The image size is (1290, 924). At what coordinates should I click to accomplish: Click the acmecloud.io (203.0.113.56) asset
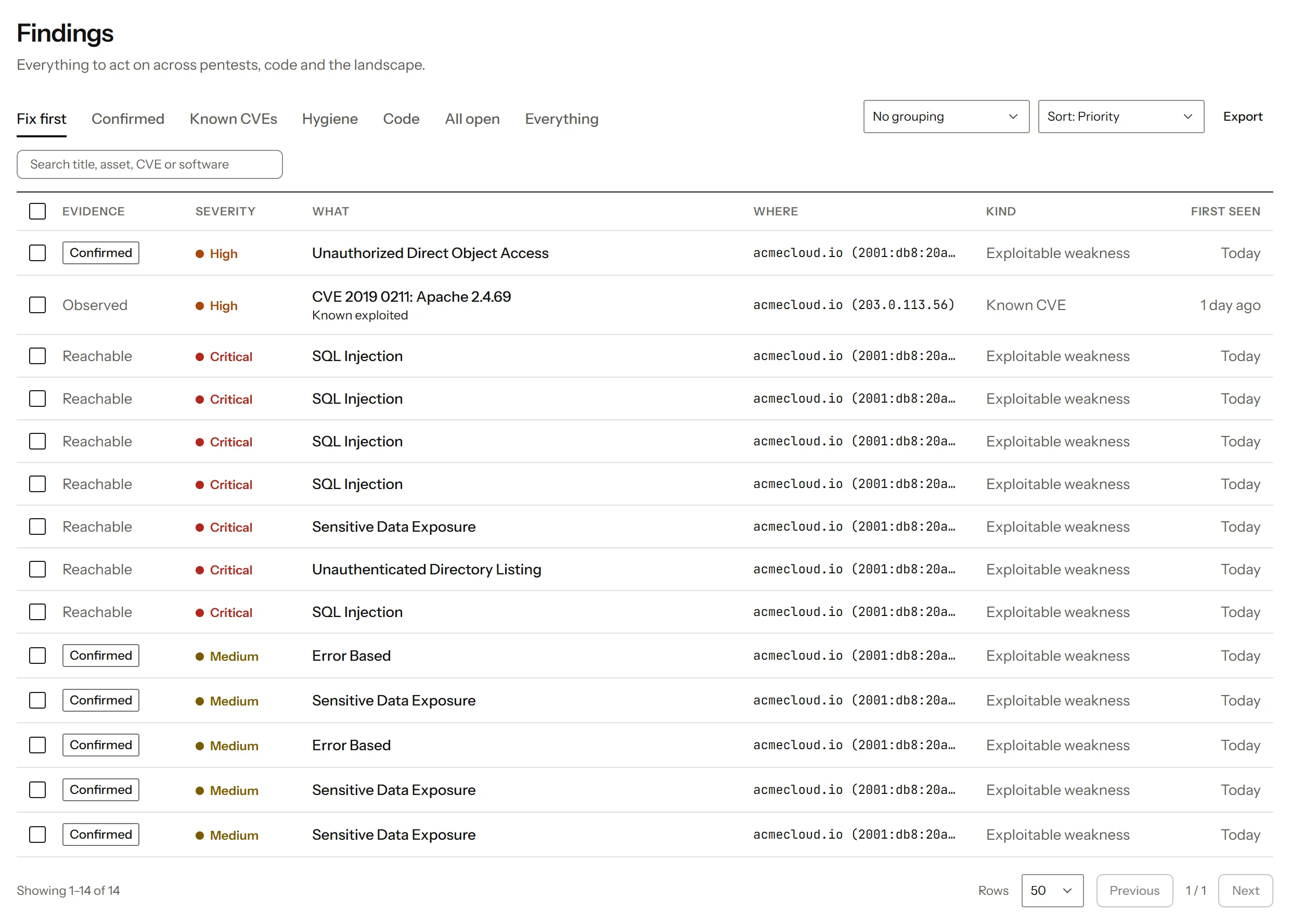tap(853, 305)
